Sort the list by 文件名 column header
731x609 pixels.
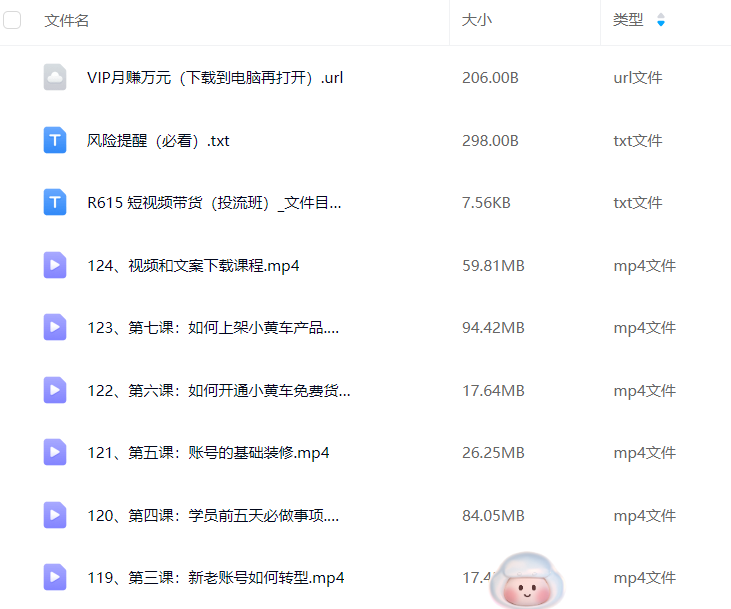(67, 21)
